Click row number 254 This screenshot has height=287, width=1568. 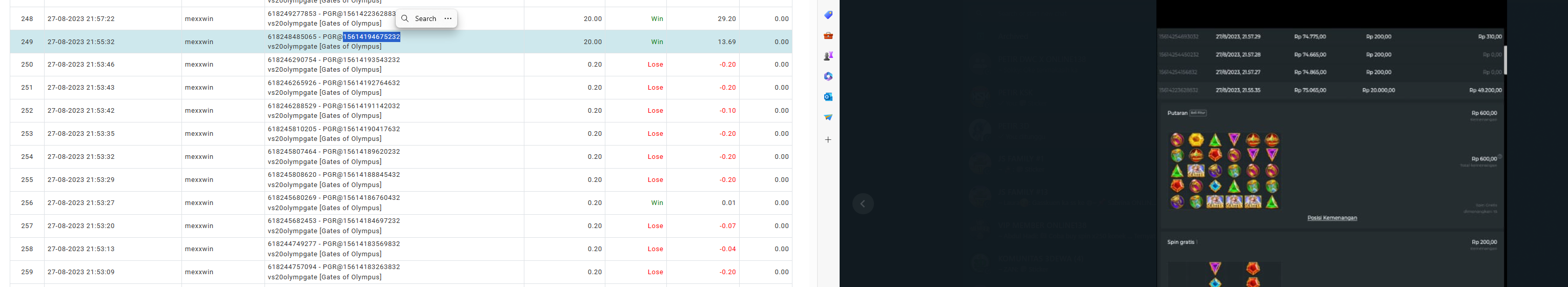27,157
